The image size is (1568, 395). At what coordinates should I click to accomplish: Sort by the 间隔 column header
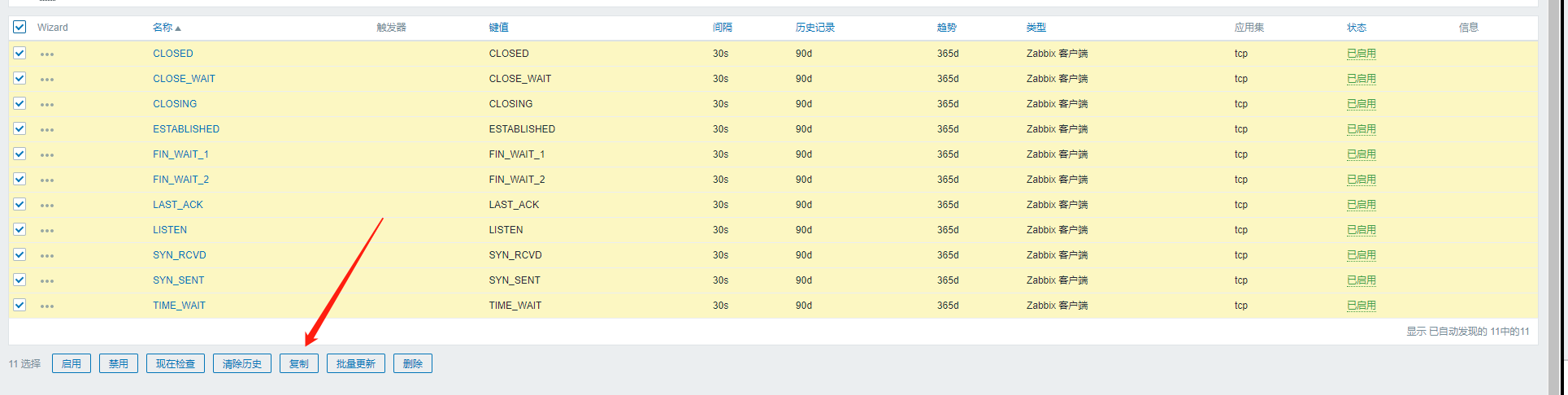(723, 28)
